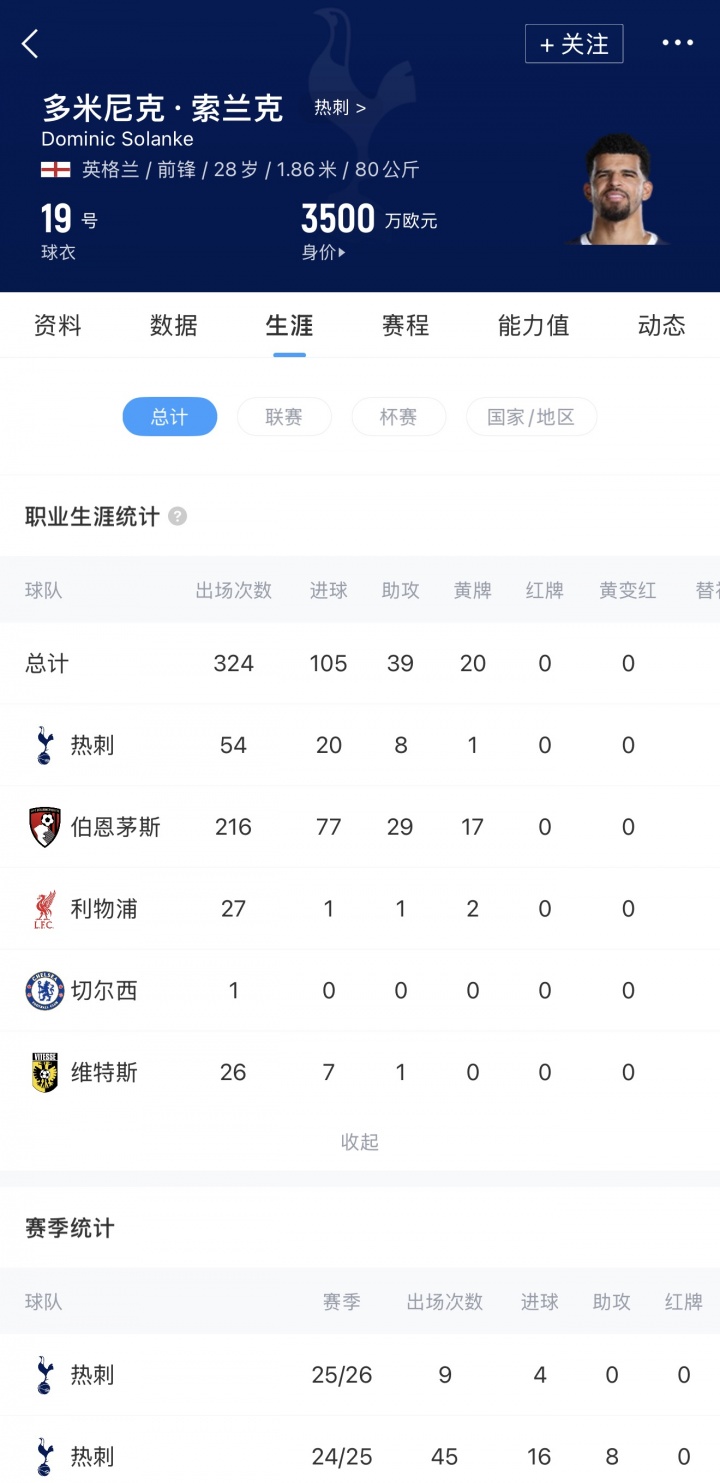Screen dimensions: 720x1483
Task: Open the 热刺 team link in header
Action: pos(340,108)
